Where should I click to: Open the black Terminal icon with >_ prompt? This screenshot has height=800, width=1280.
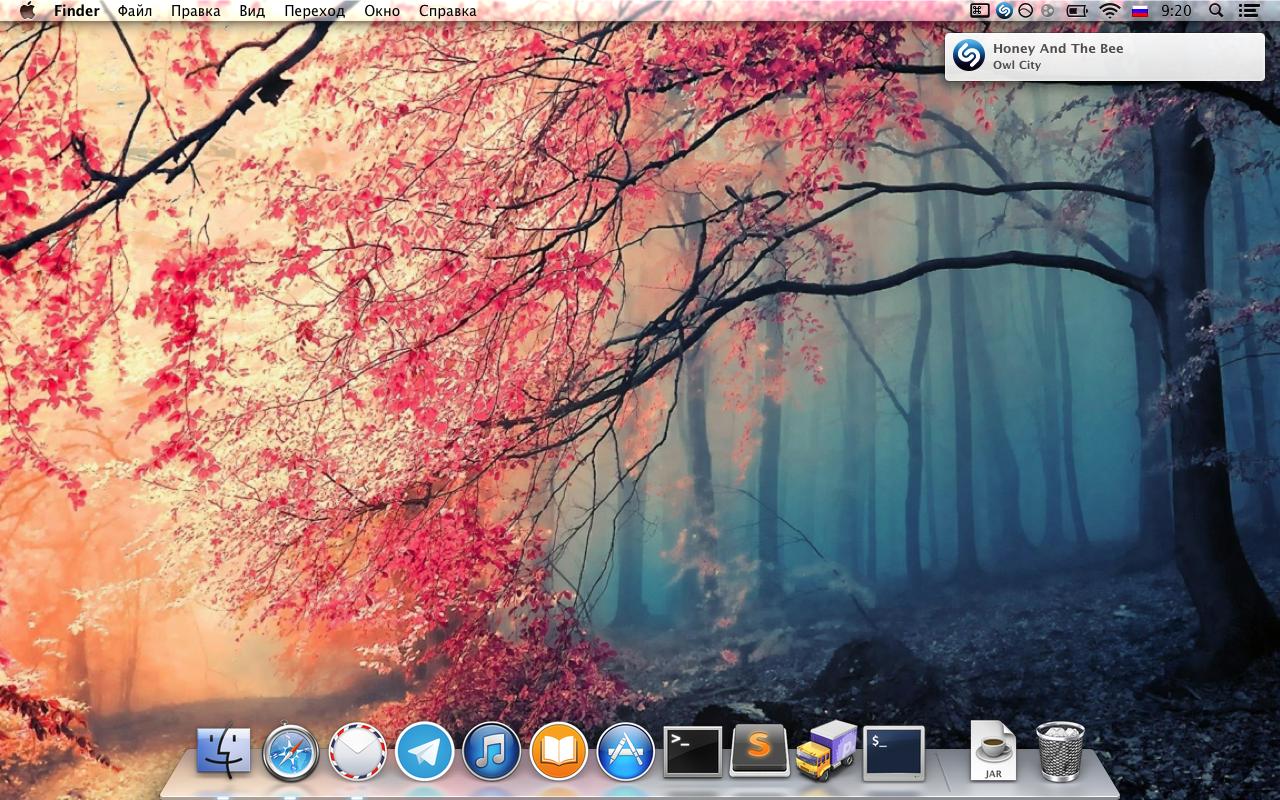point(693,752)
